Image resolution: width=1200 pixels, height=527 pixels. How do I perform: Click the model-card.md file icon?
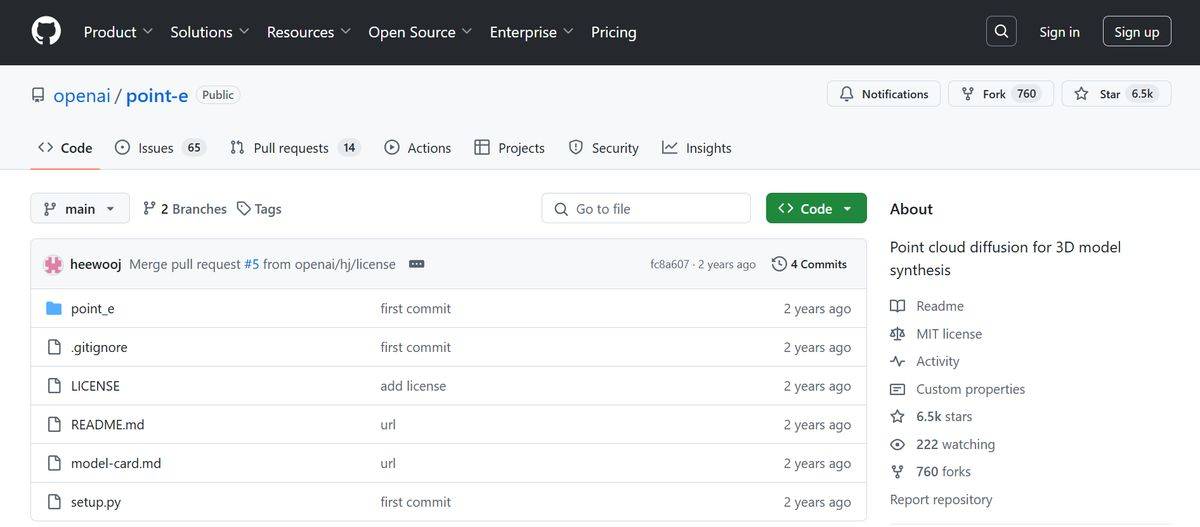[x=54, y=463]
